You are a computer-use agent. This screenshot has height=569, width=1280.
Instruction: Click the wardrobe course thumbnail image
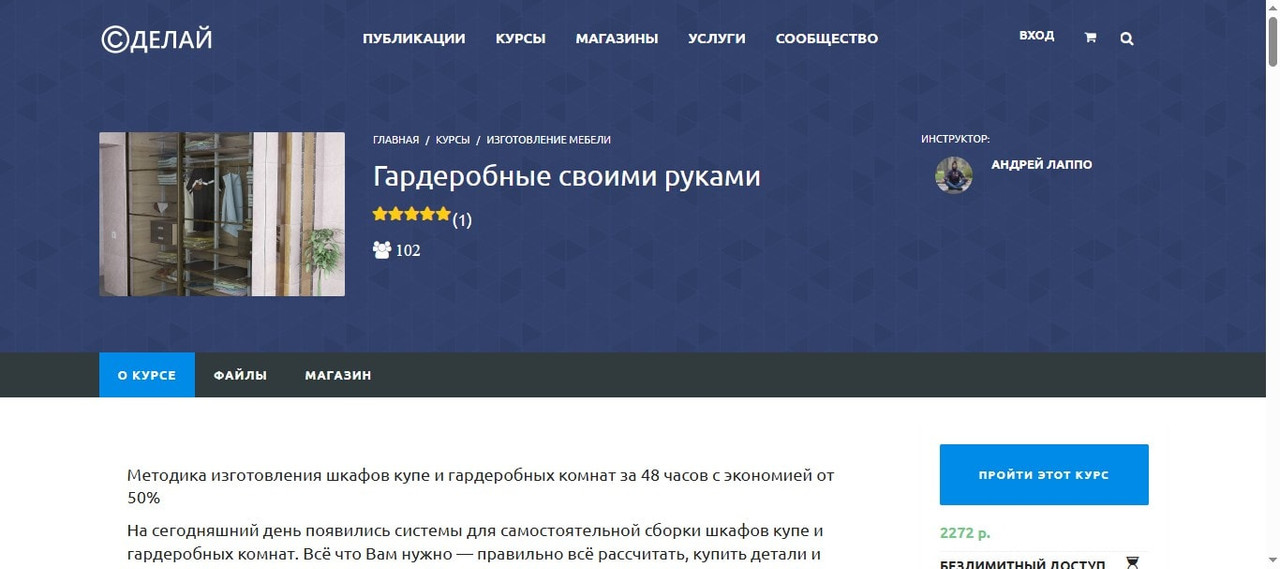pyautogui.click(x=222, y=214)
